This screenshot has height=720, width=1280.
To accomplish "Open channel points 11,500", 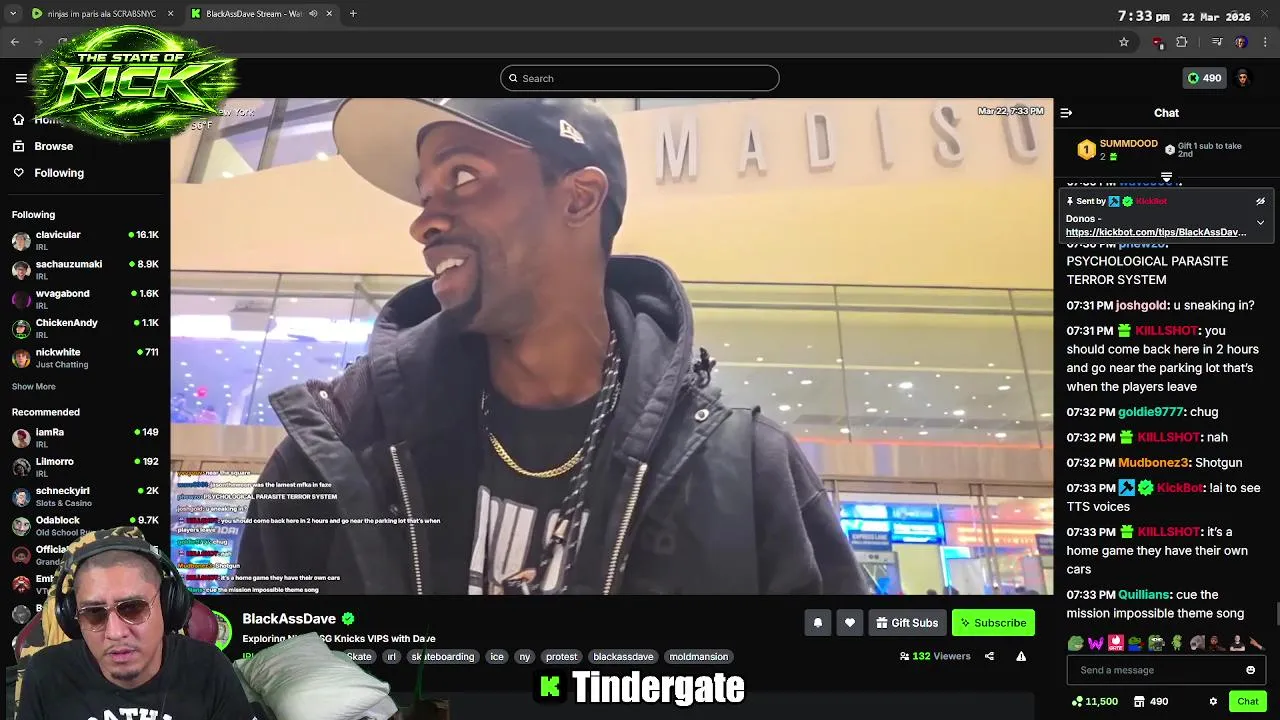I will [1094, 702].
